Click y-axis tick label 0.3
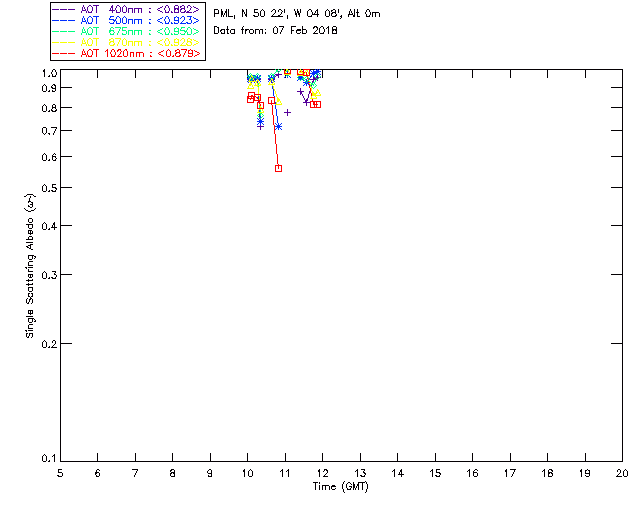The height and width of the screenshot is (512, 640). pyautogui.click(x=49, y=275)
